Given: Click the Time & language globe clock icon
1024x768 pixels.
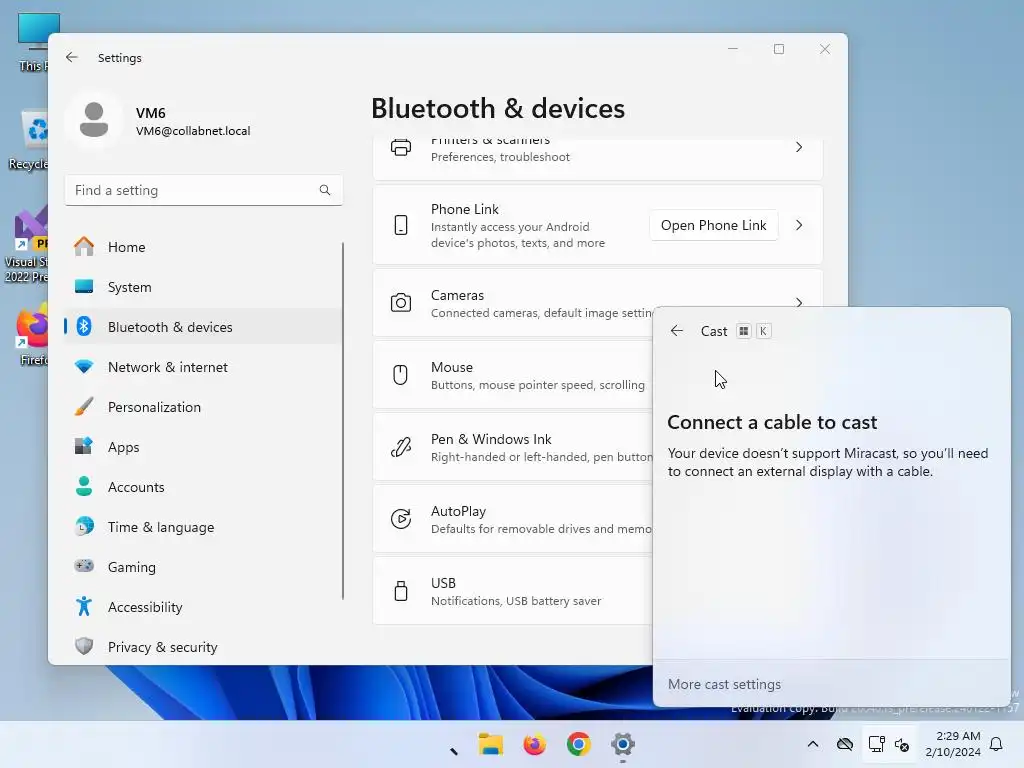Looking at the screenshot, I should (84, 526).
